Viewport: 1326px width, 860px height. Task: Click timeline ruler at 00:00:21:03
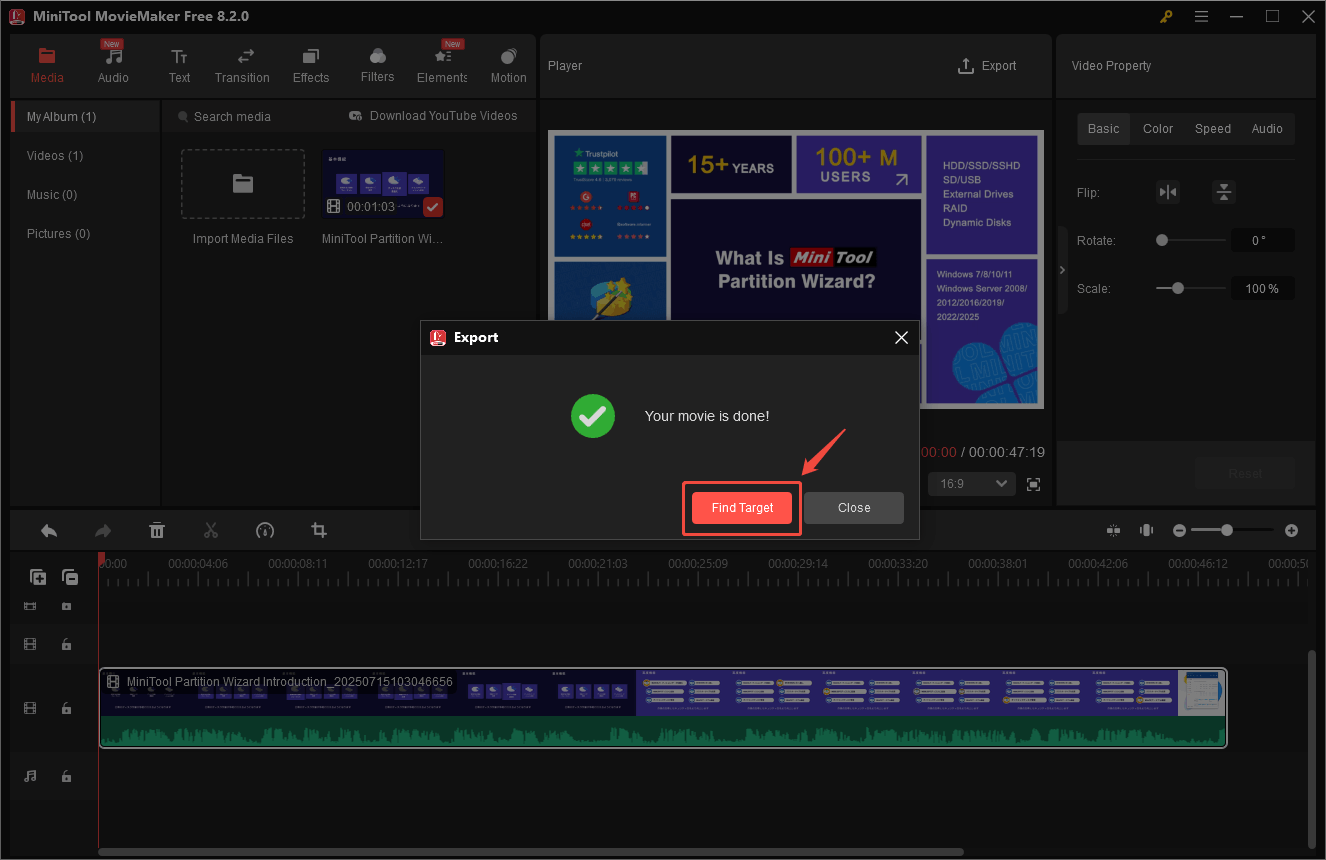point(598,564)
